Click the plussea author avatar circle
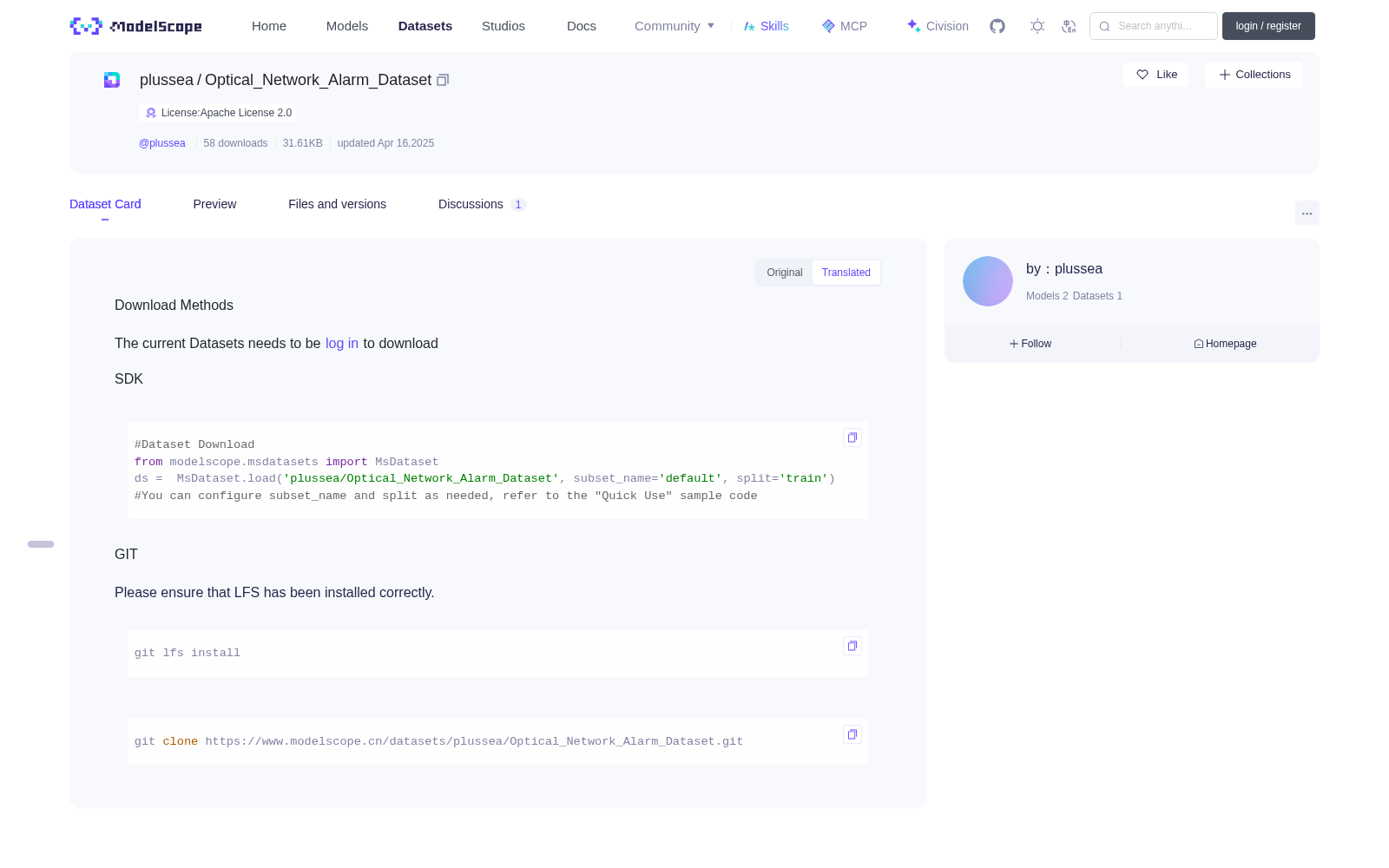1389x868 pixels. tap(988, 281)
